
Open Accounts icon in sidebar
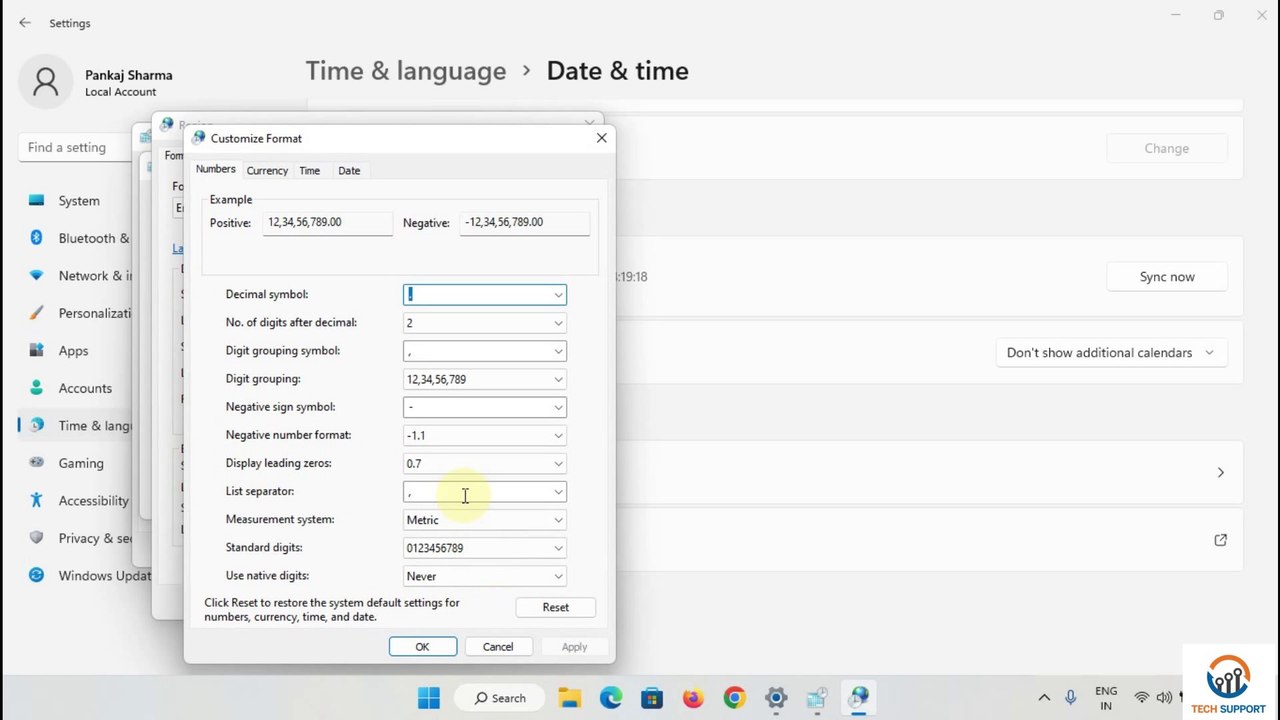(x=37, y=388)
